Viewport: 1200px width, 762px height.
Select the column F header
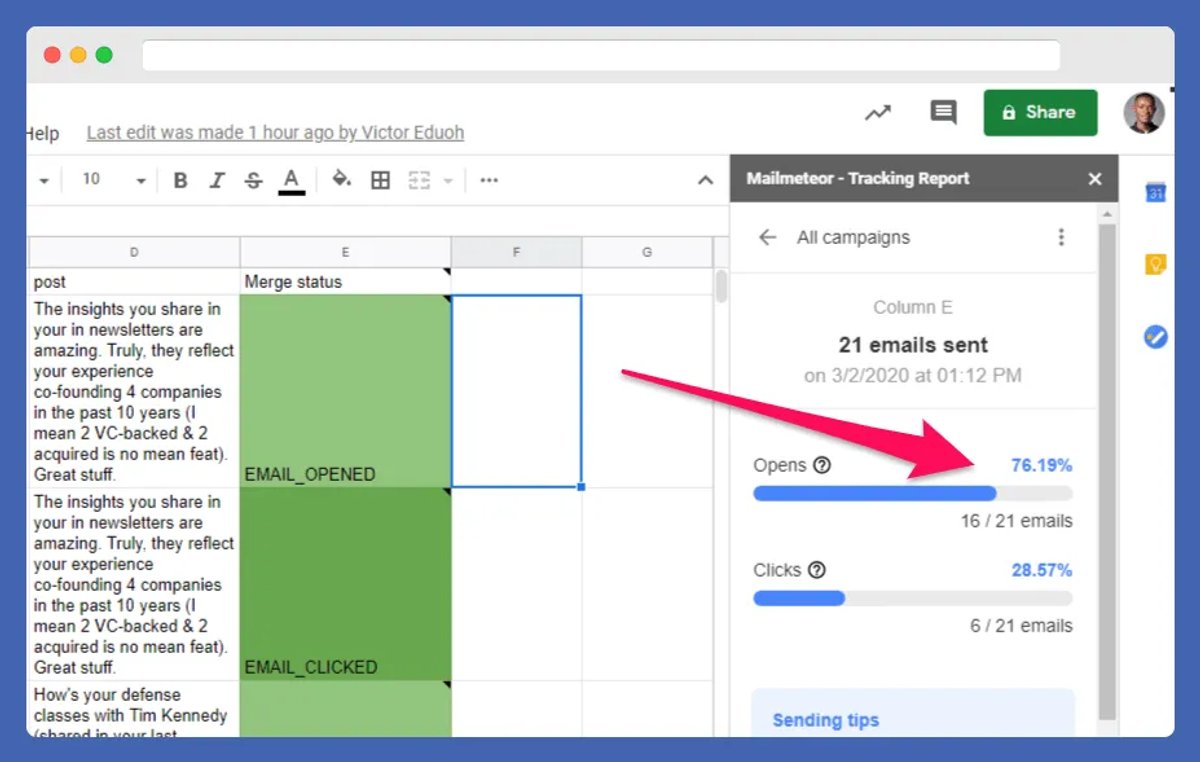[x=517, y=252]
